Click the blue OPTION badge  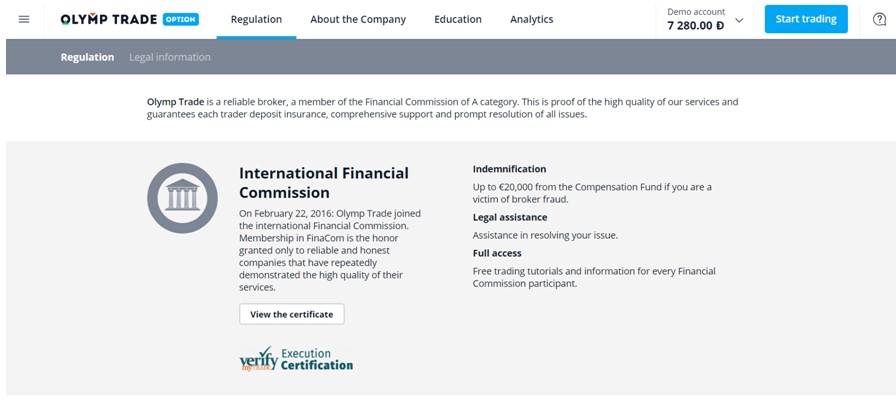[181, 19]
